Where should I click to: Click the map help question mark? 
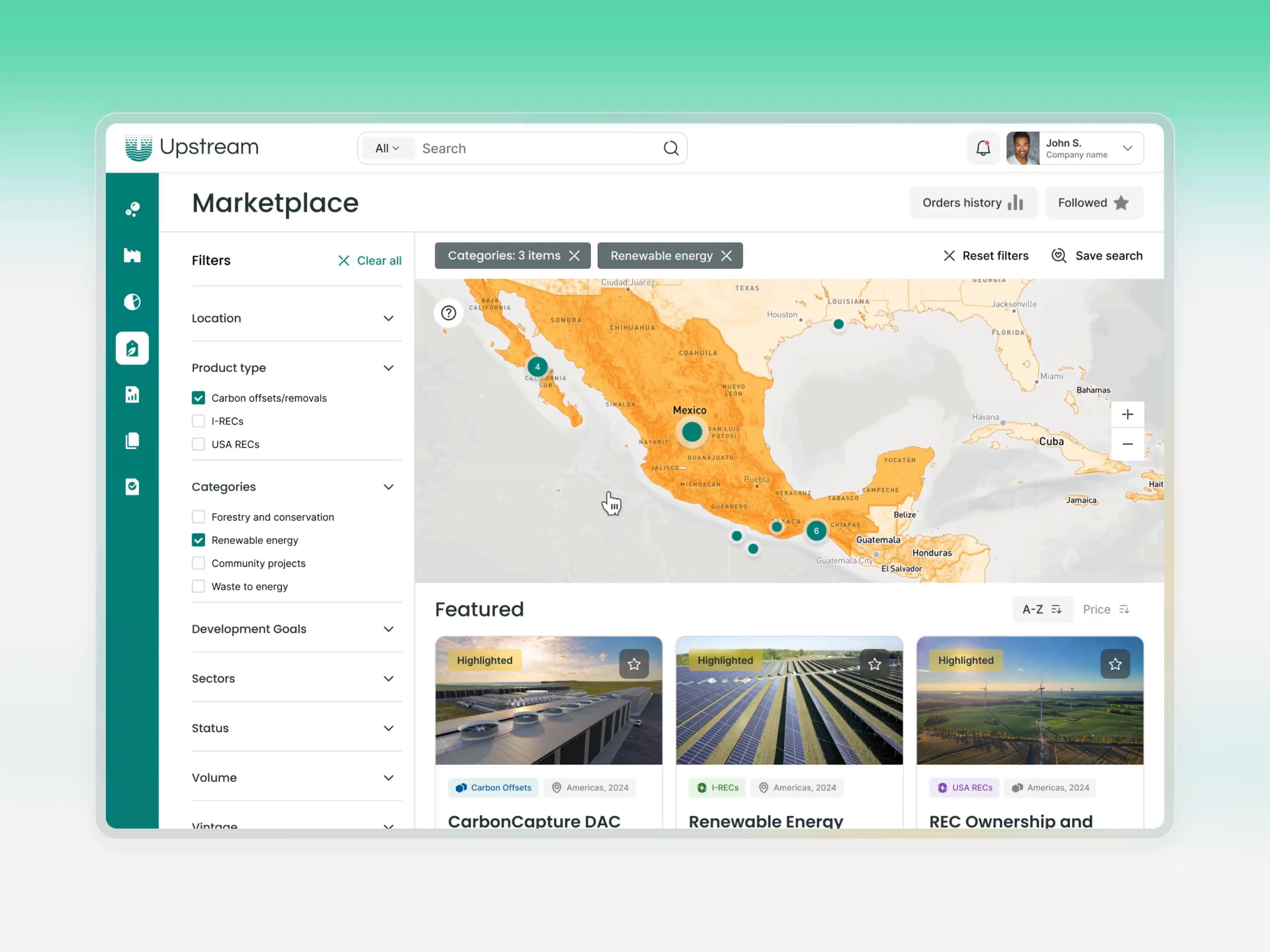pyautogui.click(x=448, y=313)
